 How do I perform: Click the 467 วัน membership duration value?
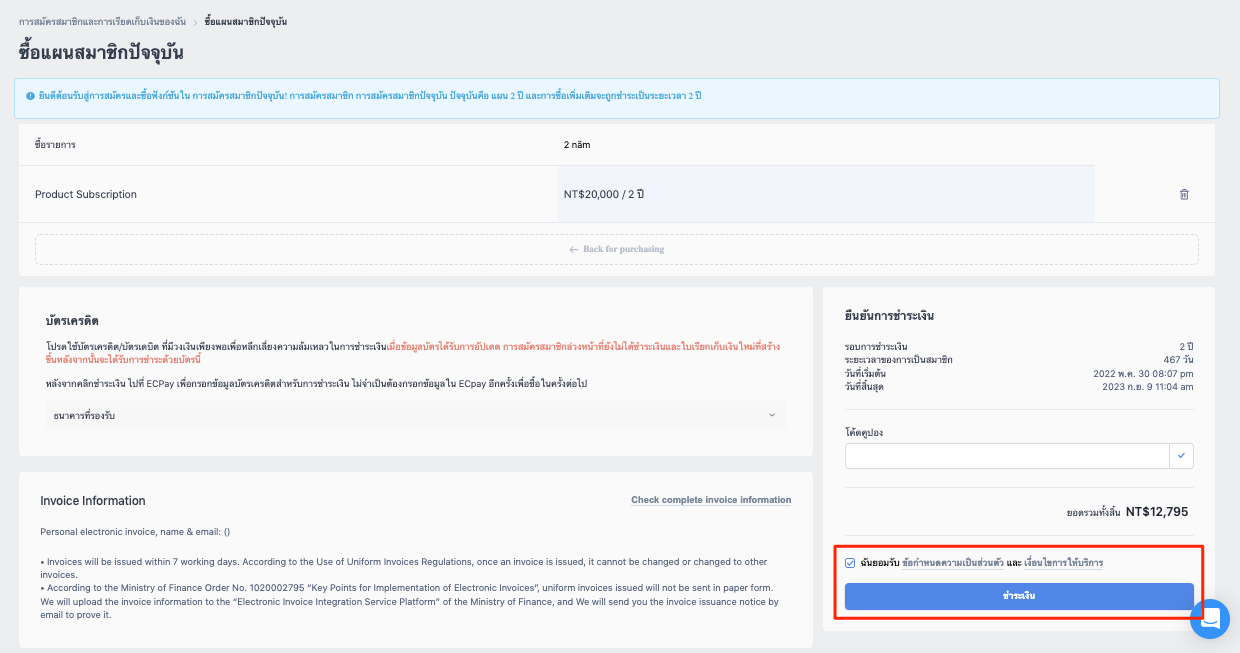(x=1178, y=359)
